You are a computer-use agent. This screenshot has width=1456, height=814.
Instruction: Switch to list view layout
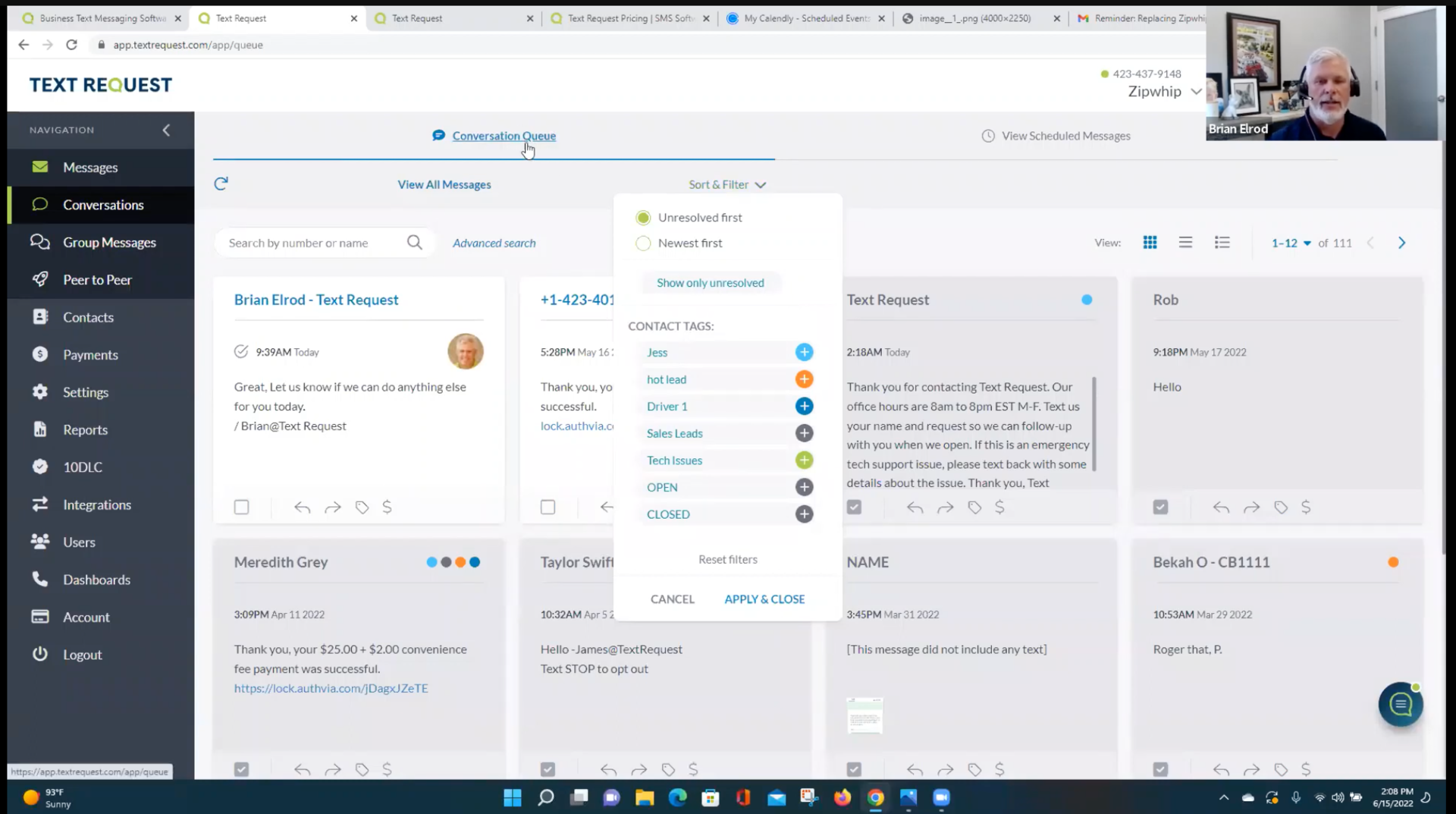[1185, 242]
